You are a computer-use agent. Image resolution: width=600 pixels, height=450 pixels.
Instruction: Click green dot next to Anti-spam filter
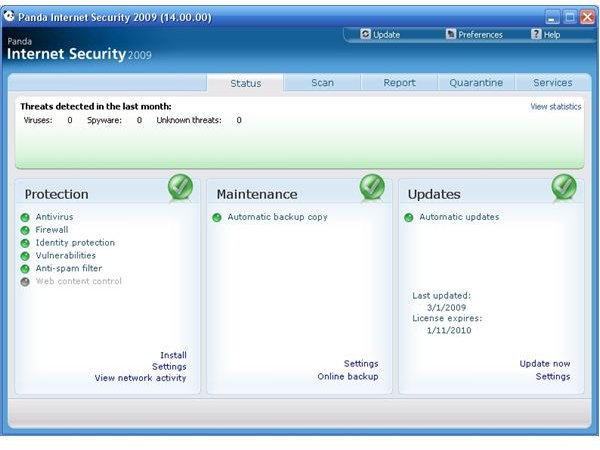click(x=25, y=269)
